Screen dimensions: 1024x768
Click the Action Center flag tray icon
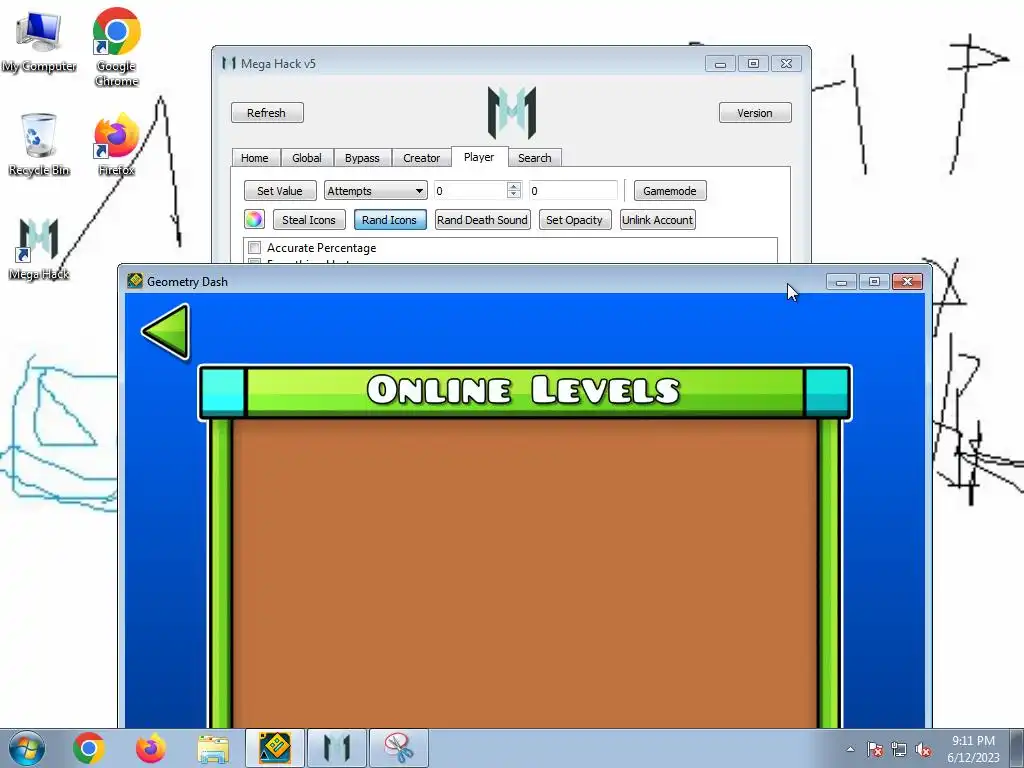coord(874,749)
